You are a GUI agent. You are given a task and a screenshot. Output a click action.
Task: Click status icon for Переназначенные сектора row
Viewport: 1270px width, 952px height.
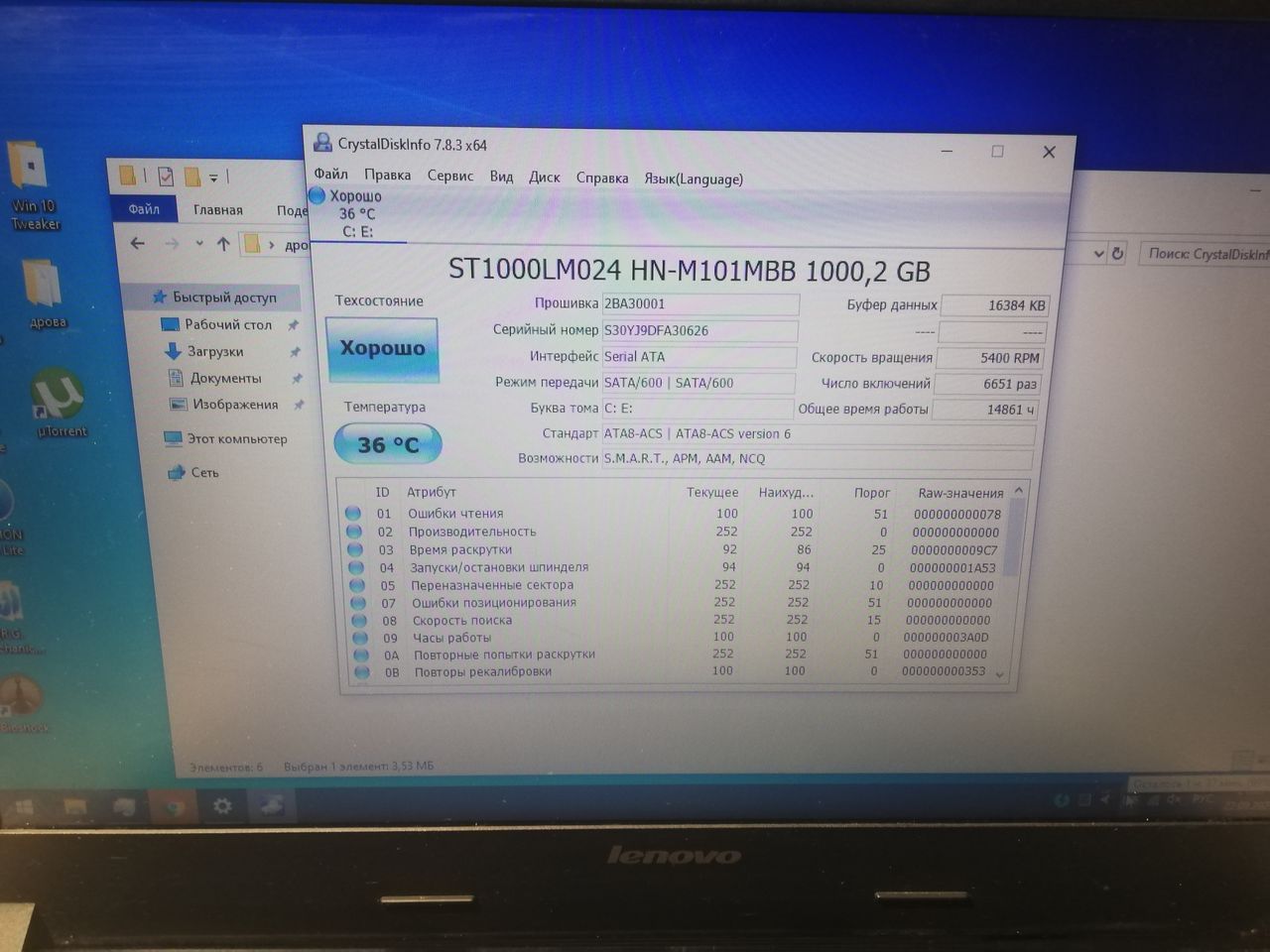coord(356,585)
